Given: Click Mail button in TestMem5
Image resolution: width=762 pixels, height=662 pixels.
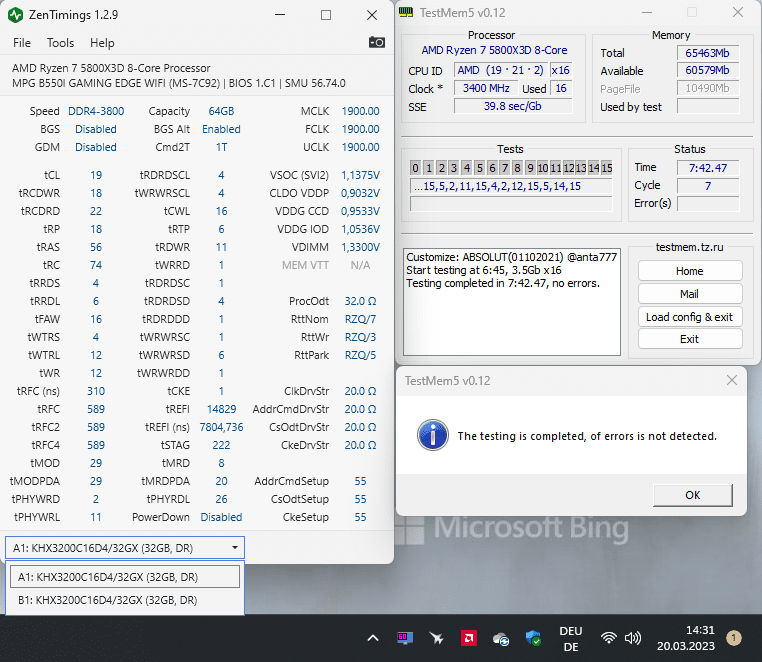Looking at the screenshot, I should 690,294.
